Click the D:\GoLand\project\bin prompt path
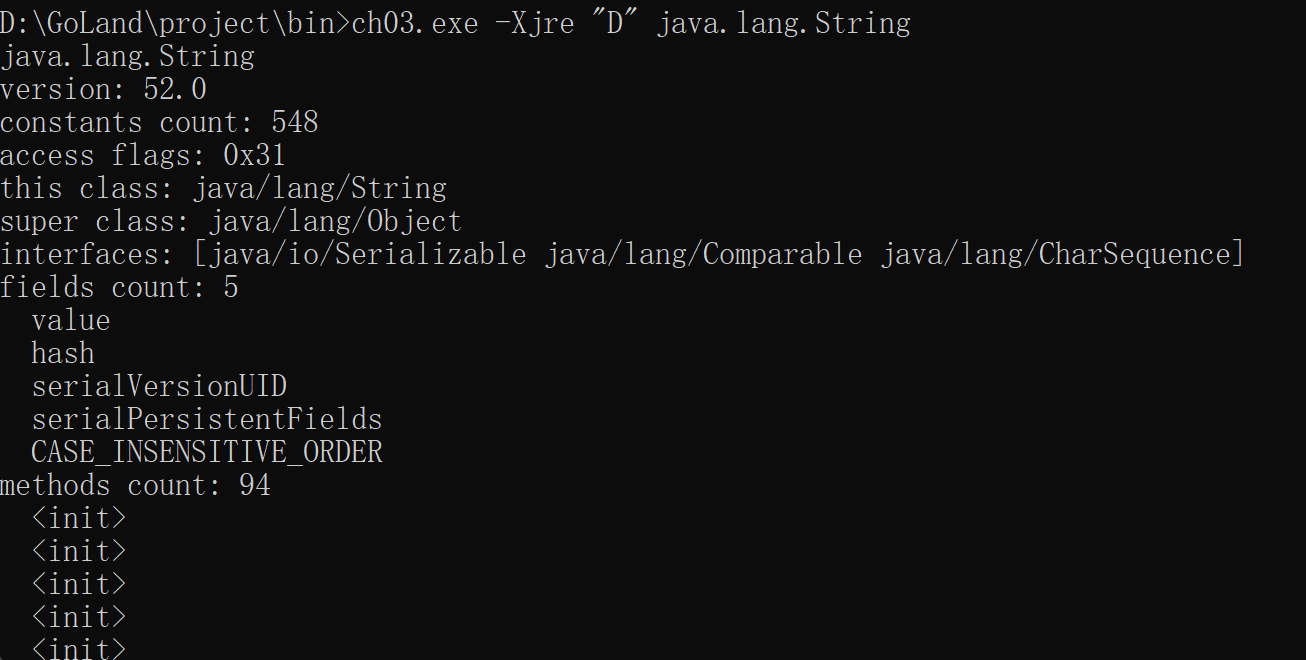Screen dimensions: 1306x660 click(168, 23)
